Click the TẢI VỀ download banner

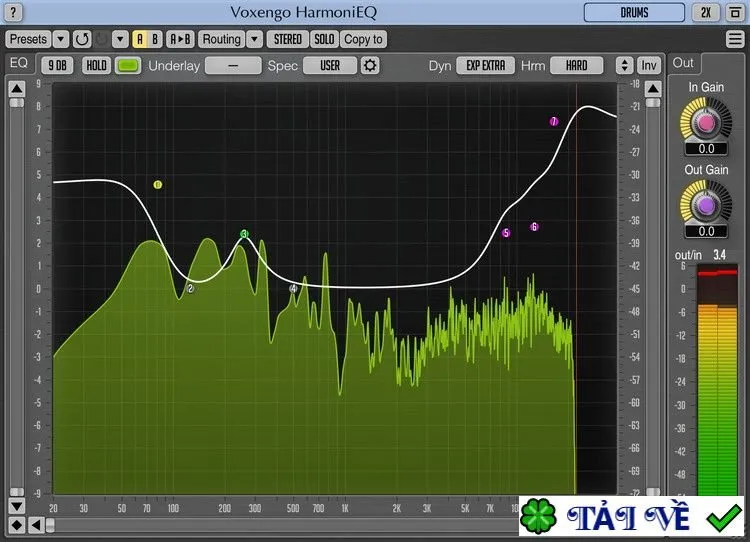point(631,516)
